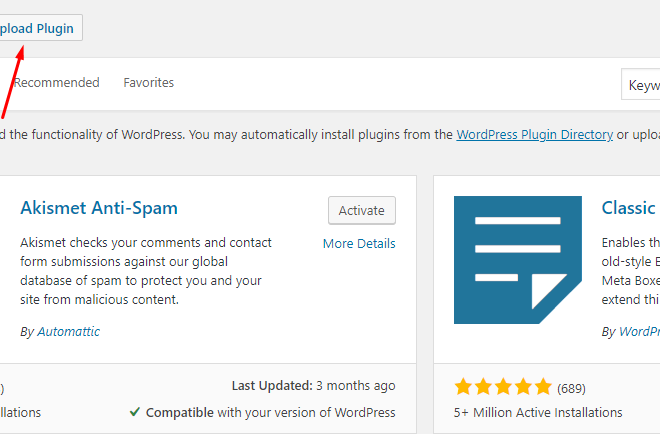Switch to the Recommended tab

[x=56, y=83]
